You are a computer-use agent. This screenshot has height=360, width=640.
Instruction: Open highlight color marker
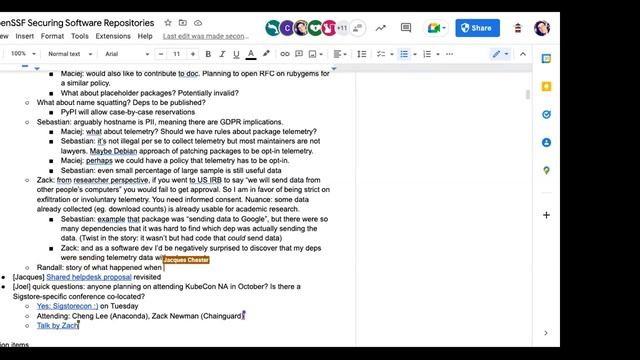(266, 53)
